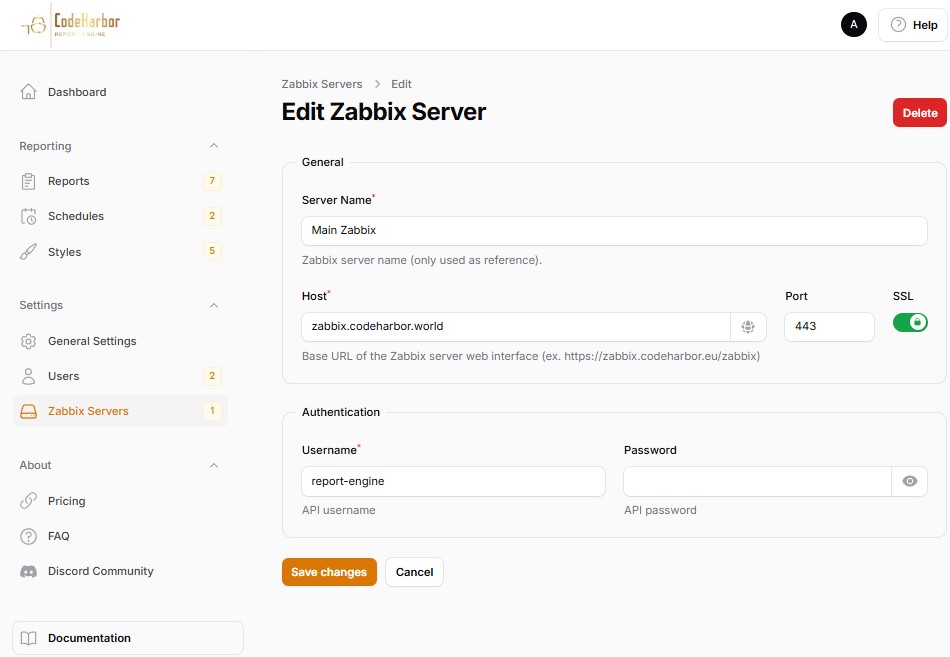Click the Port input field
This screenshot has width=950, height=657.
tap(829, 327)
